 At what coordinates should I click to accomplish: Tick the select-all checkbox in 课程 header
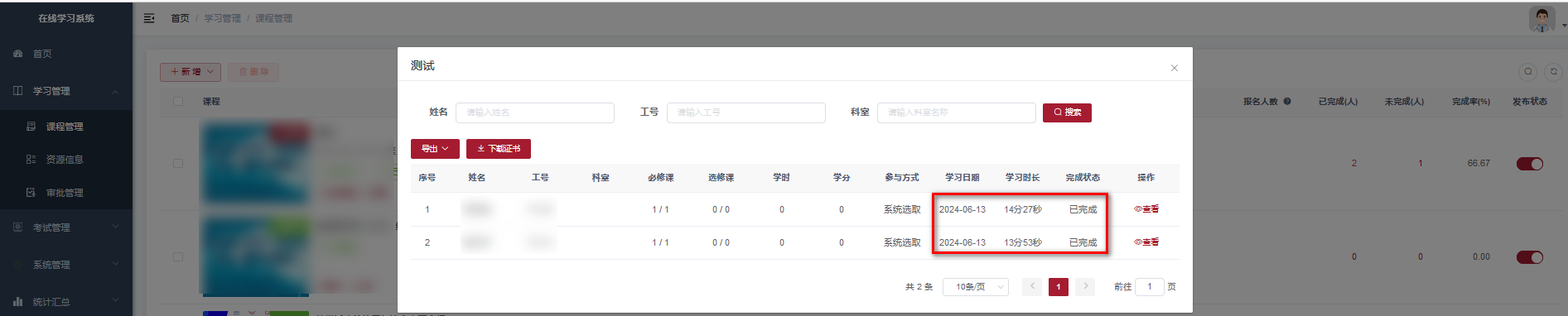coord(177,102)
